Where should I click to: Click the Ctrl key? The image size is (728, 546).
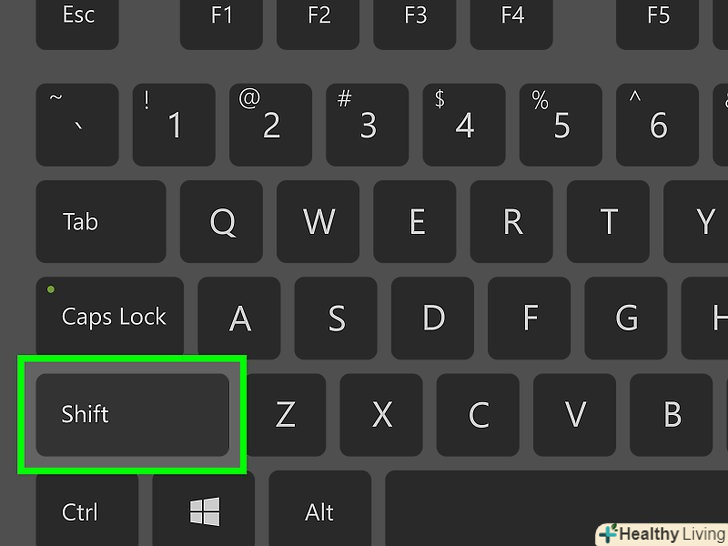[x=87, y=508]
